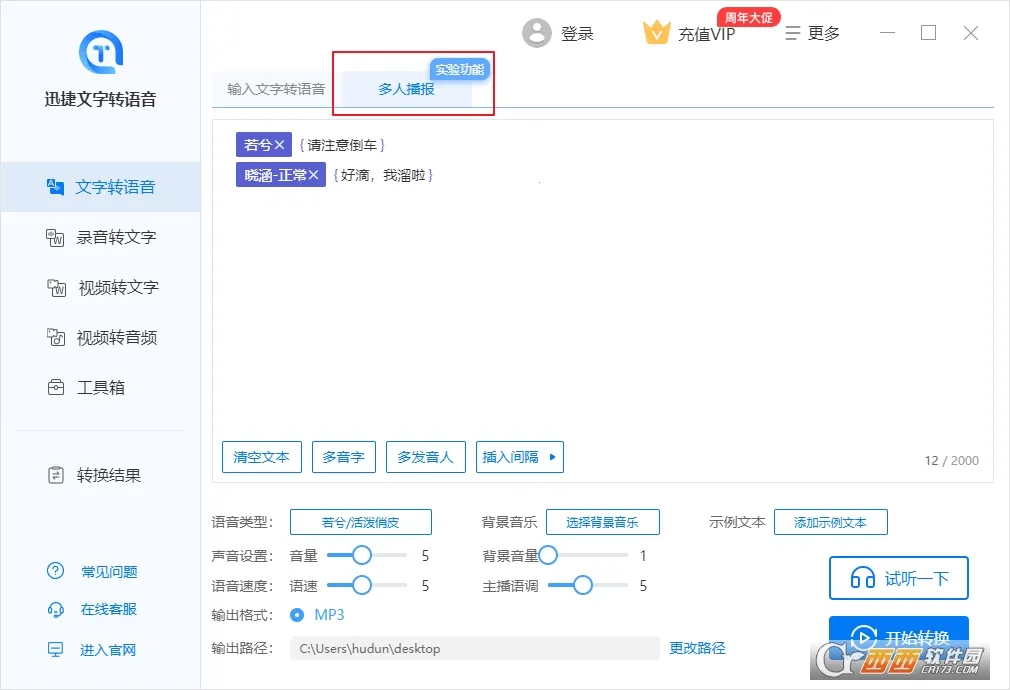The height and width of the screenshot is (690, 1010).
Task: Click the 语速 speed slider handle
Action: point(362,585)
